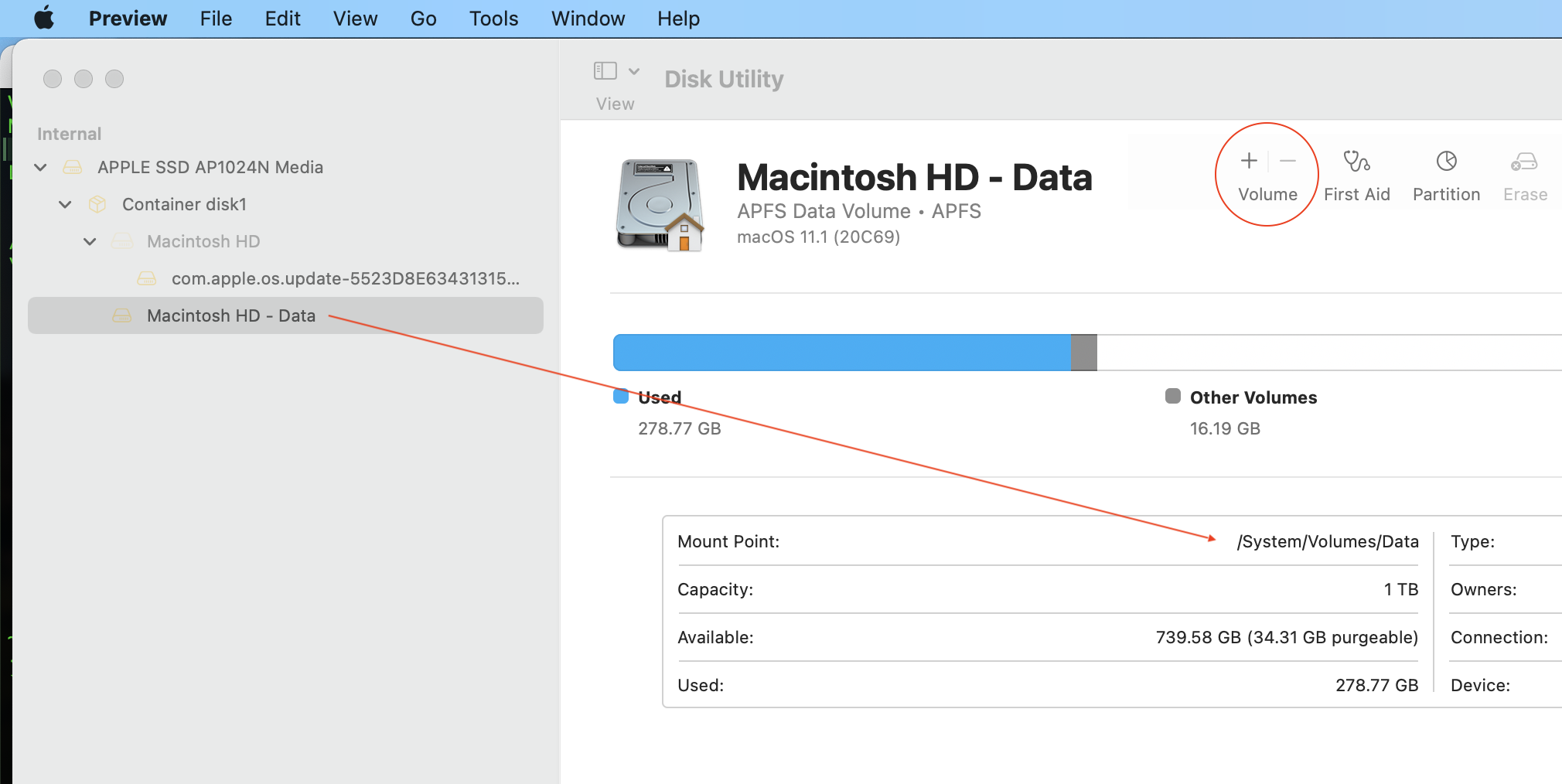The image size is (1562, 784).
Task: Click the Erase drive icon
Action: coord(1524,161)
